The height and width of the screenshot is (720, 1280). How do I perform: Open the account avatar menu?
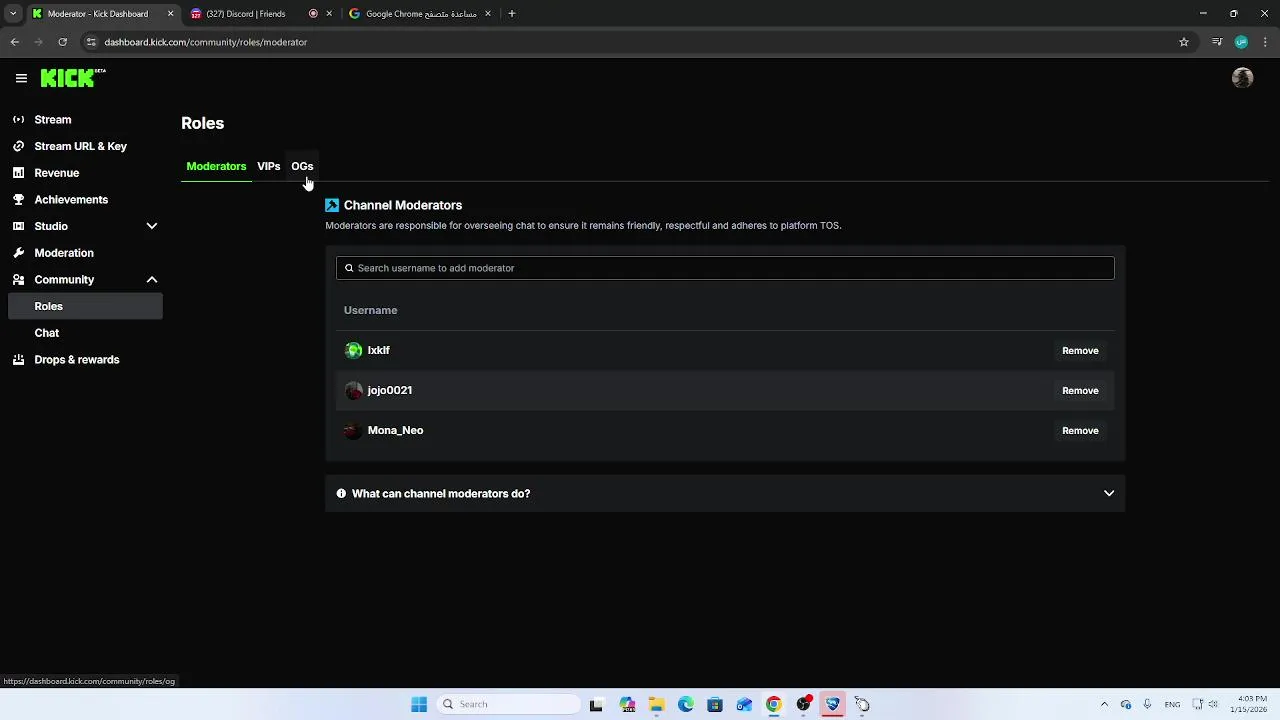[x=1242, y=78]
